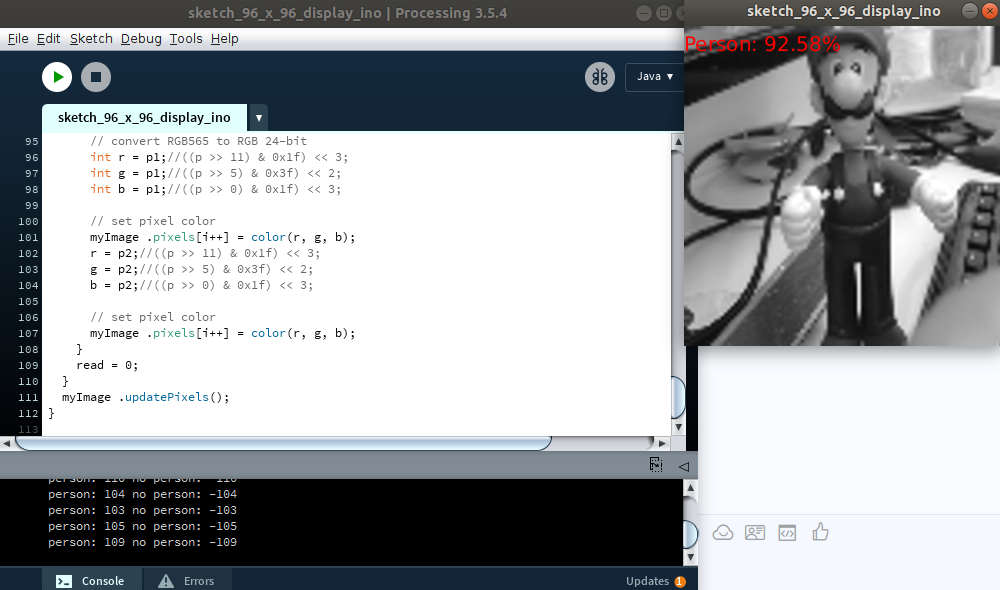This screenshot has height=590, width=1000.
Task: Click the 'g = p2;' line
Action: [202, 269]
